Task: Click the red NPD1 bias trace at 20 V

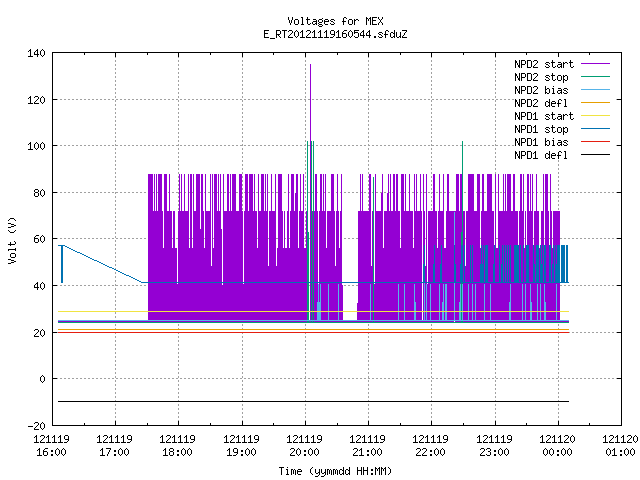Action: tap(313, 333)
